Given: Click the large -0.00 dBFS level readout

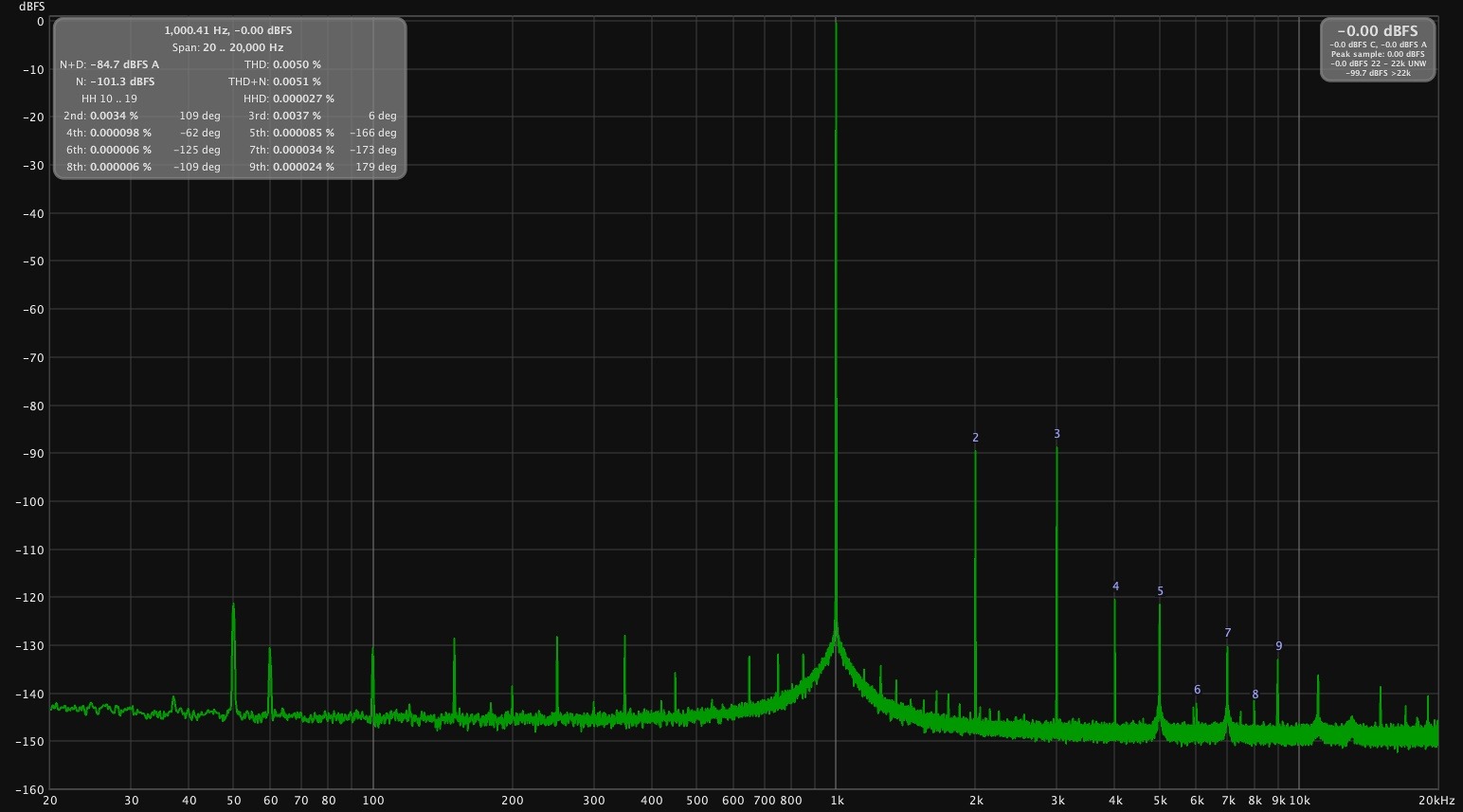Looking at the screenshot, I should pyautogui.click(x=1378, y=31).
